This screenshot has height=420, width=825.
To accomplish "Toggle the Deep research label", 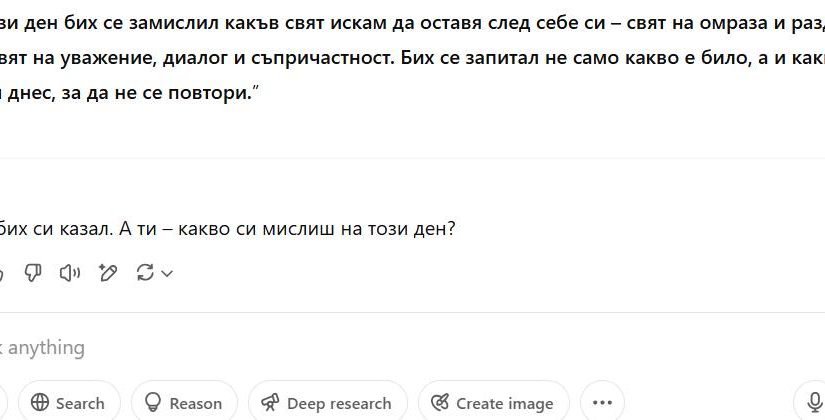I will pos(339,404).
